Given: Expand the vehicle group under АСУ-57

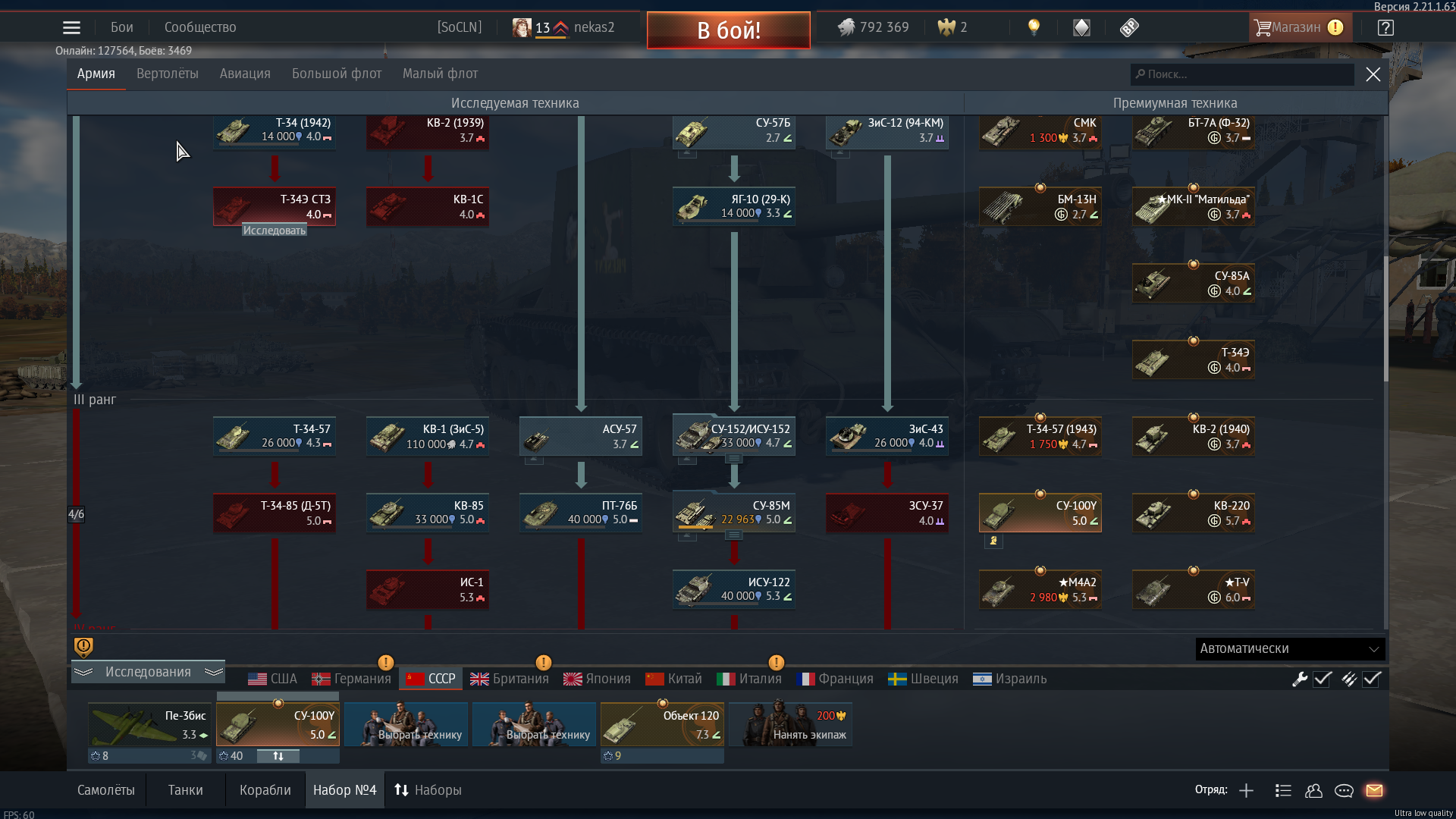Looking at the screenshot, I should [534, 460].
